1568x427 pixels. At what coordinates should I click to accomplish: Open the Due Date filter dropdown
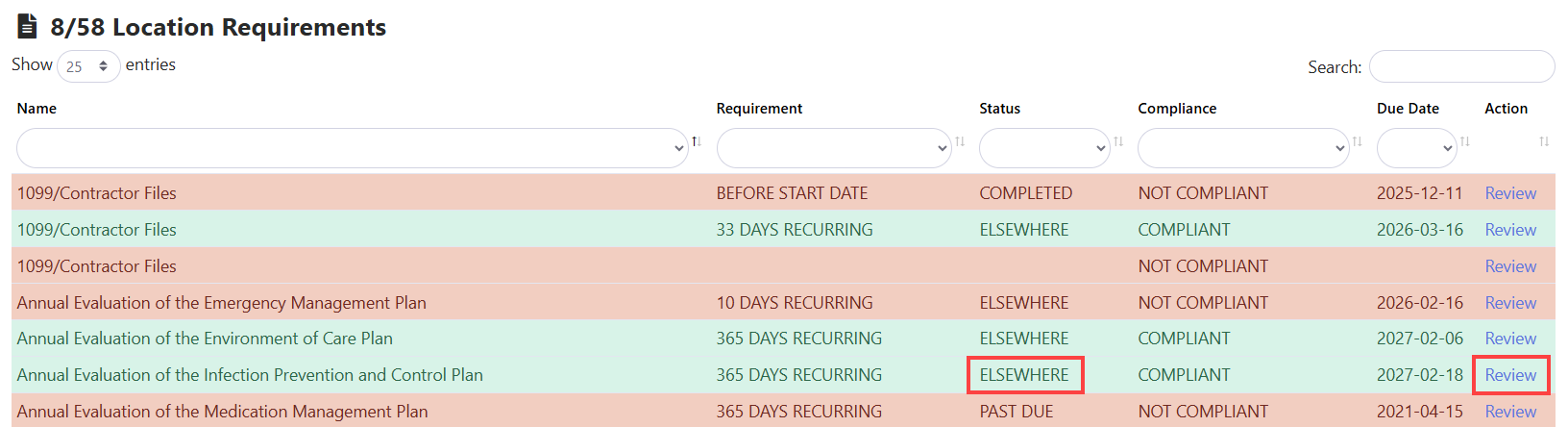[1416, 148]
